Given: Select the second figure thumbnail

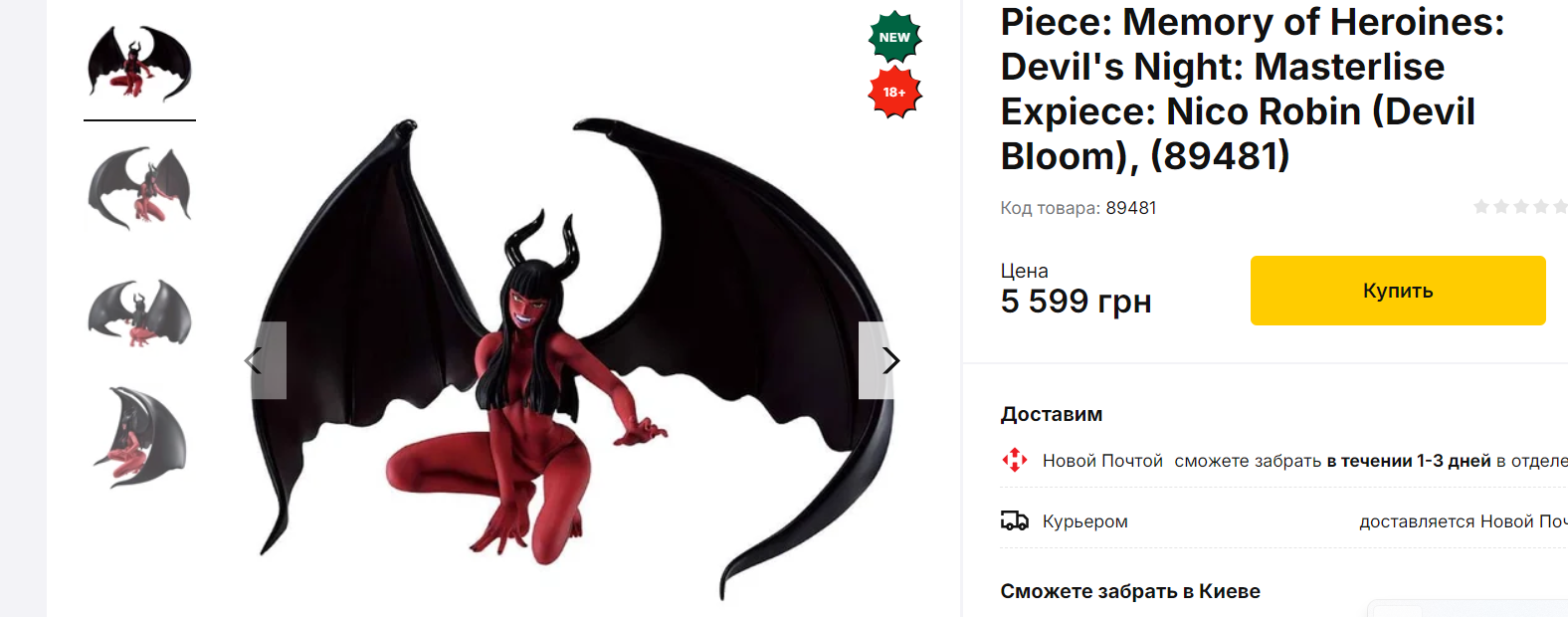Looking at the screenshot, I should pyautogui.click(x=139, y=188).
